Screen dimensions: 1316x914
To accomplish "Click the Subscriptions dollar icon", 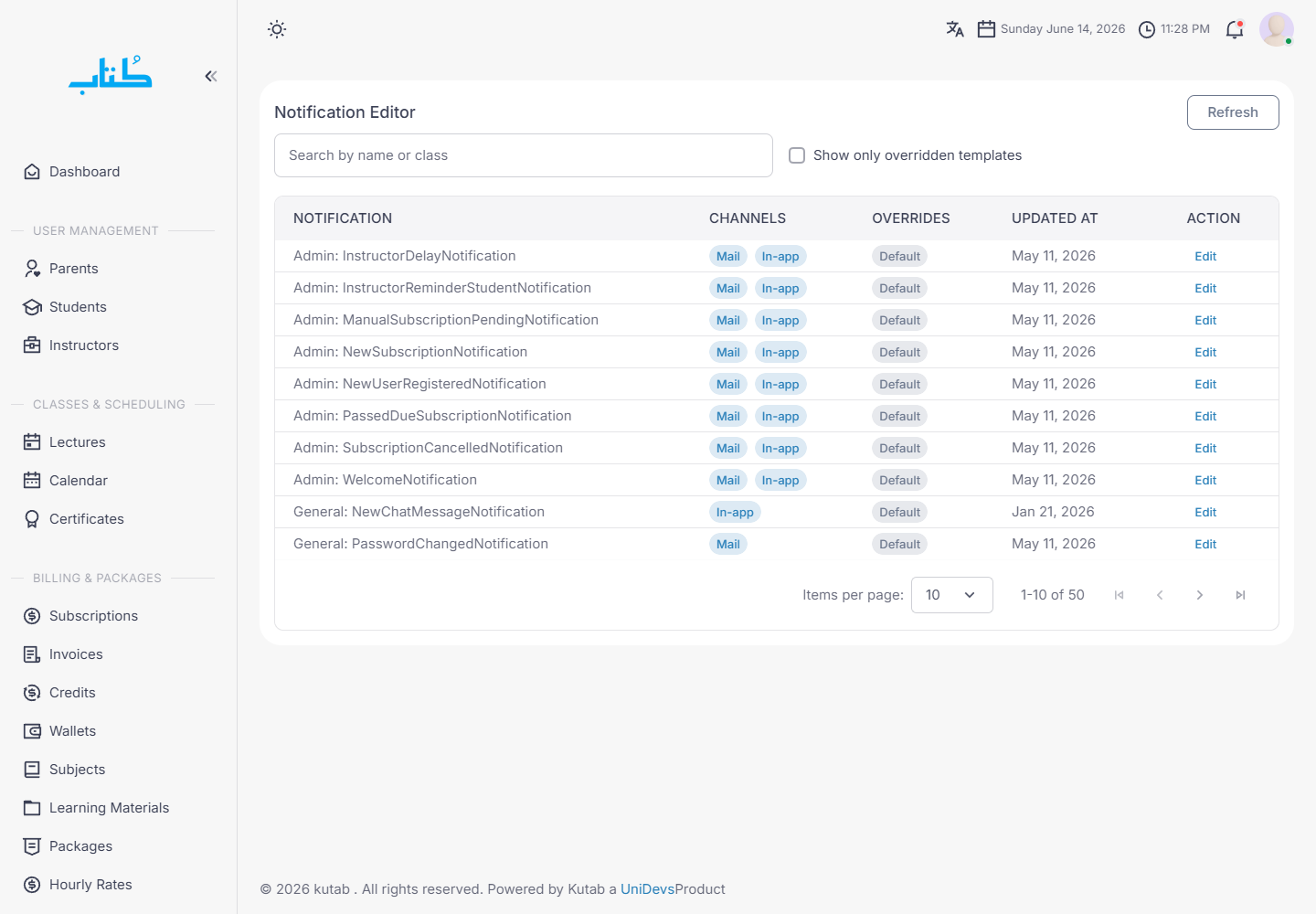I will (x=32, y=616).
